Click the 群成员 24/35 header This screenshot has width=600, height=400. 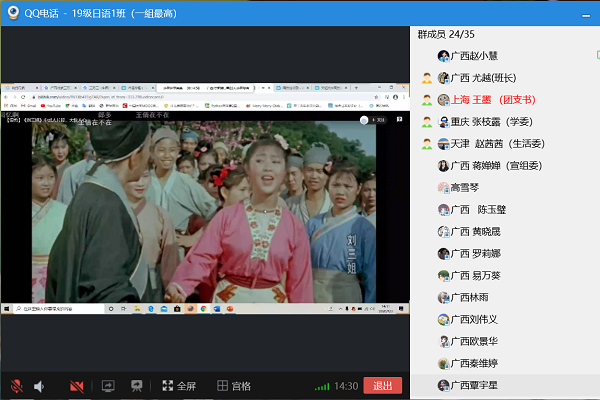[x=446, y=34]
